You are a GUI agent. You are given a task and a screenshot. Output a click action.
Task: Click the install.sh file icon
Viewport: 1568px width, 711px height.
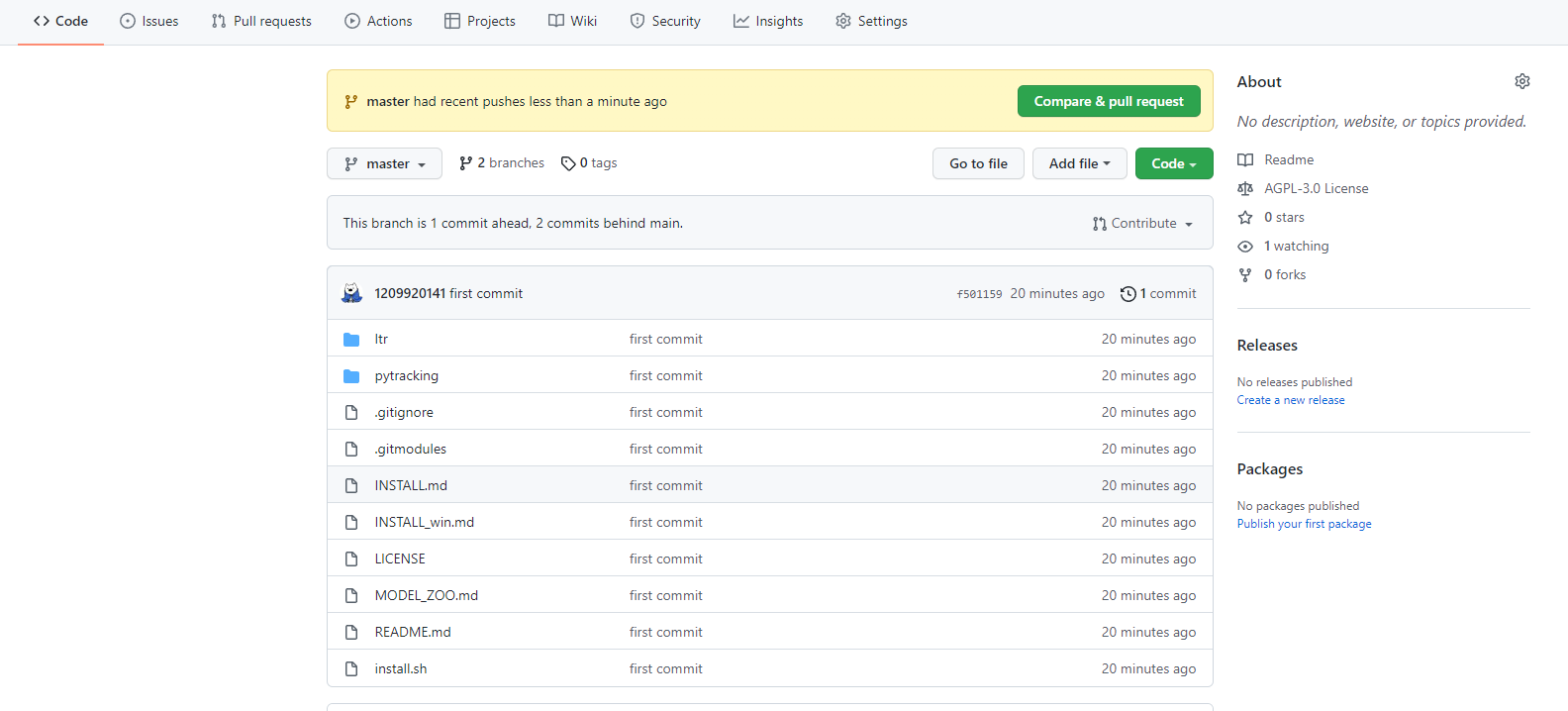351,668
